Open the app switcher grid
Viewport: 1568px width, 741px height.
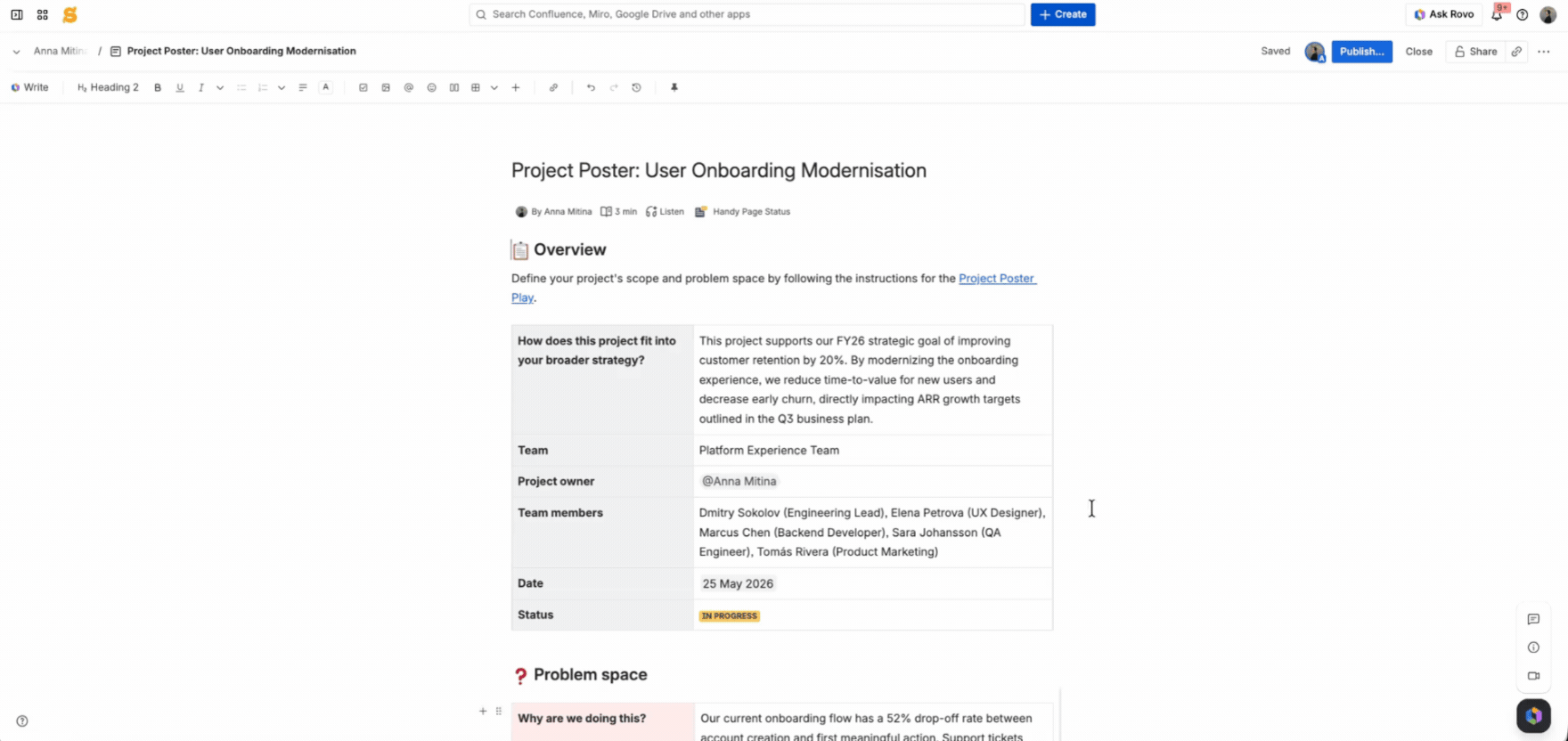[x=43, y=14]
